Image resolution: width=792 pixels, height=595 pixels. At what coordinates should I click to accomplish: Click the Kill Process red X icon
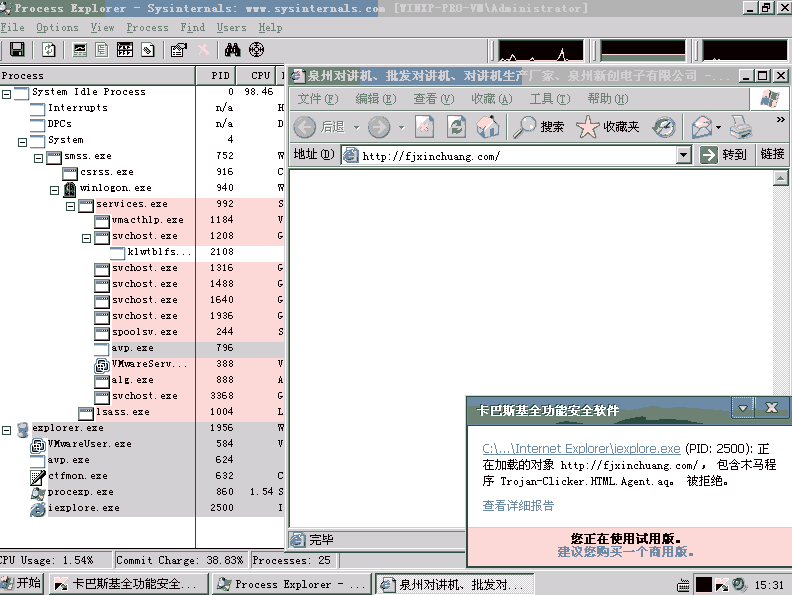click(x=203, y=49)
